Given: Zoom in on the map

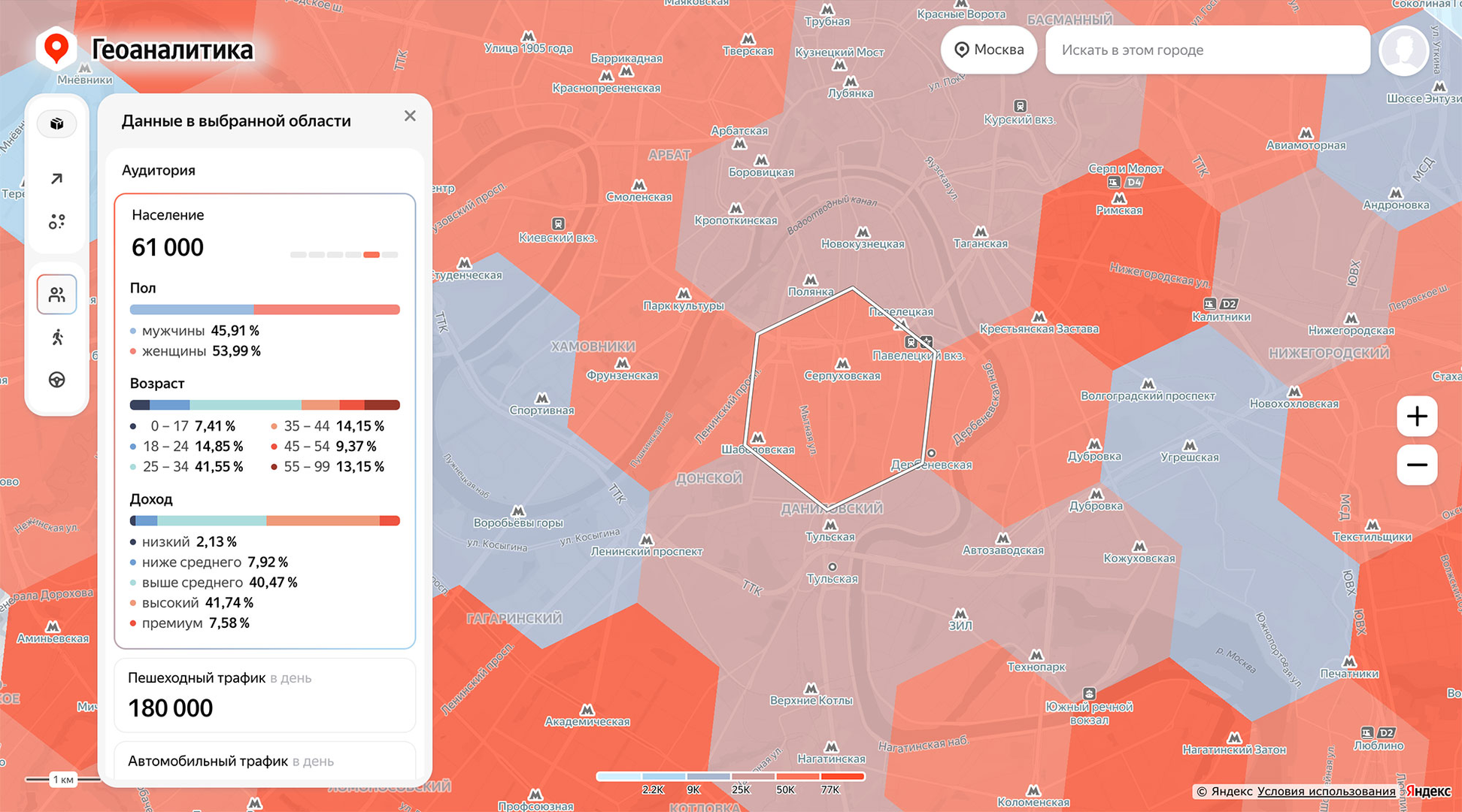Looking at the screenshot, I should tap(1417, 416).
